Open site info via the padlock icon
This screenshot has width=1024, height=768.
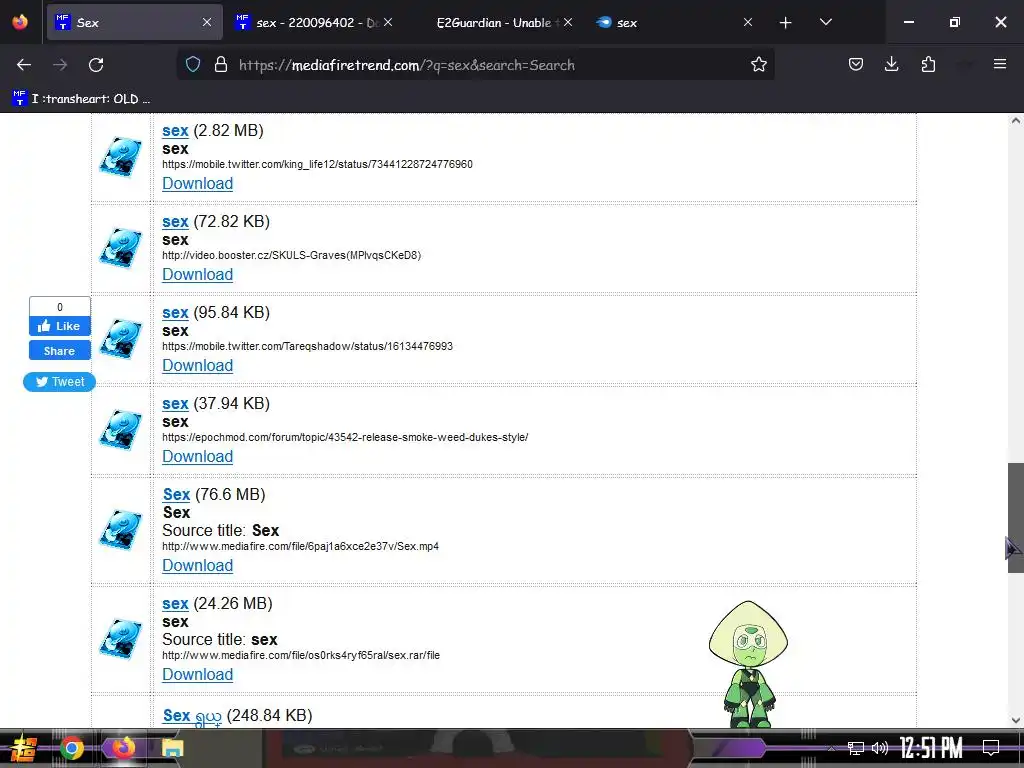pyautogui.click(x=221, y=65)
